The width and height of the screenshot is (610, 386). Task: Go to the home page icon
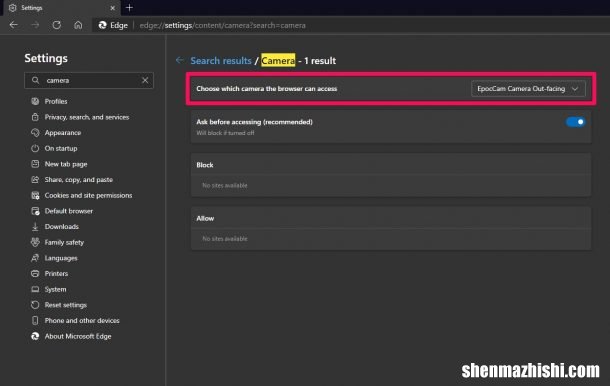pos(78,25)
